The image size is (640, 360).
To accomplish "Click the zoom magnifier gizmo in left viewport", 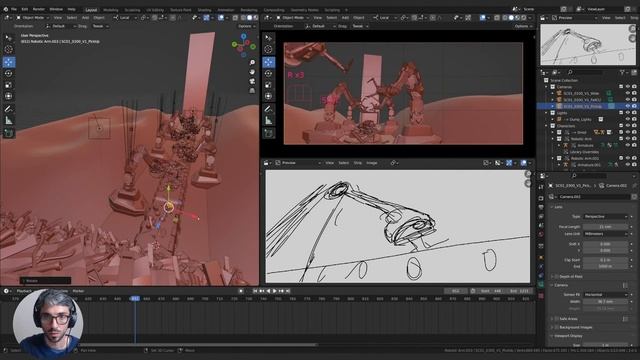I will [x=252, y=62].
